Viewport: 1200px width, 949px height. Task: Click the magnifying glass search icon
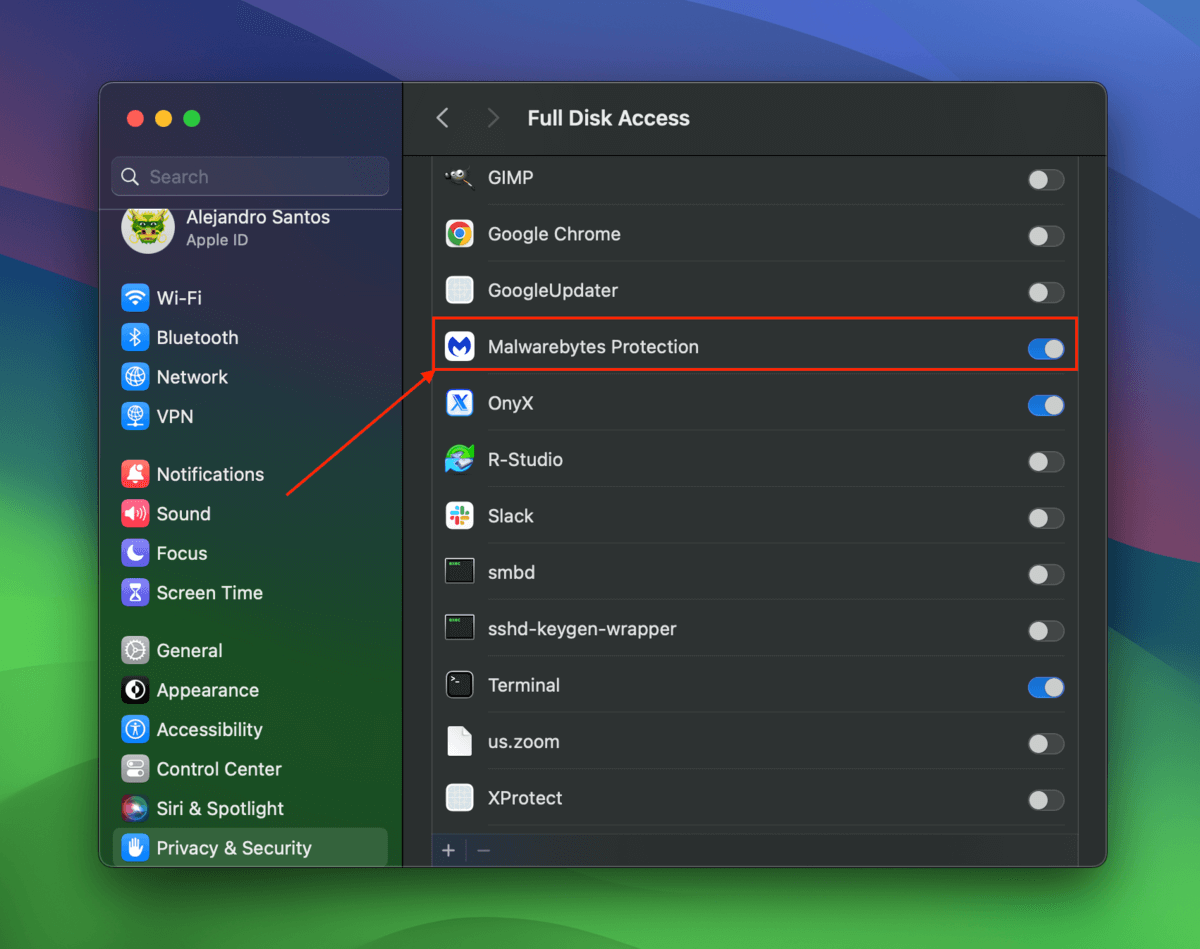pos(130,177)
